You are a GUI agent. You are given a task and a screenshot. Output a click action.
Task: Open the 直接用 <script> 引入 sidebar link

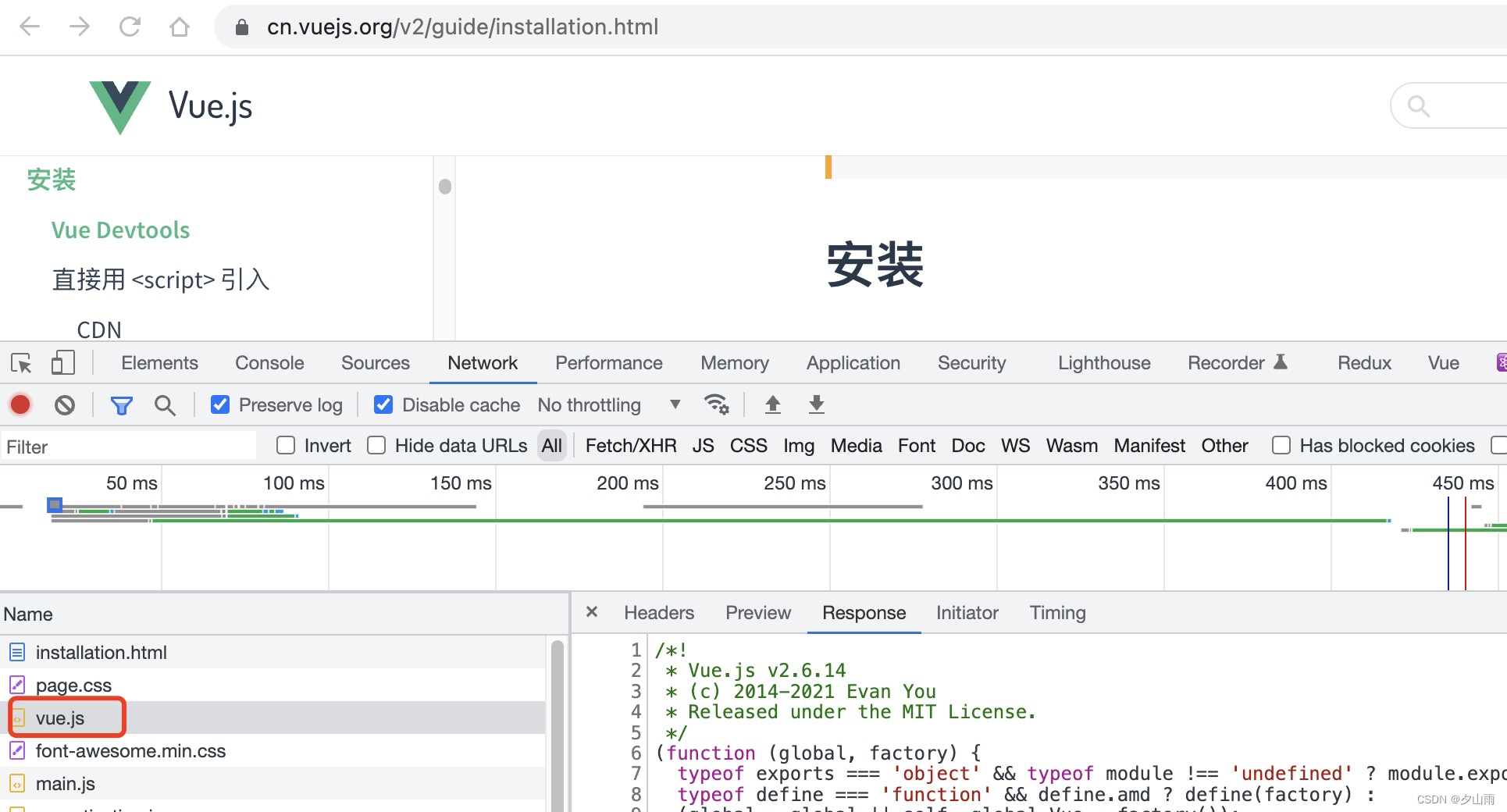coord(161,280)
